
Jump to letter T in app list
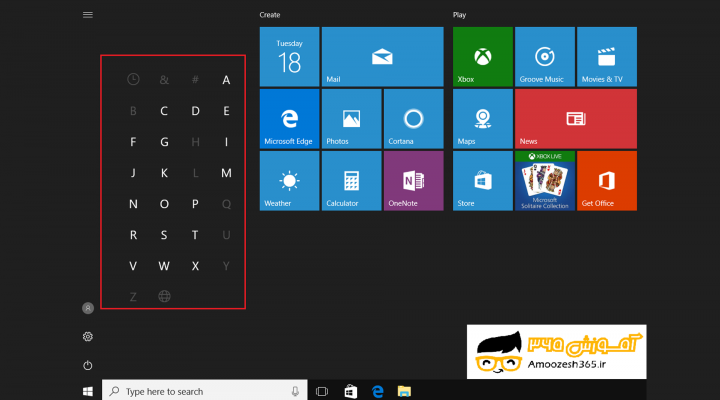(x=195, y=235)
